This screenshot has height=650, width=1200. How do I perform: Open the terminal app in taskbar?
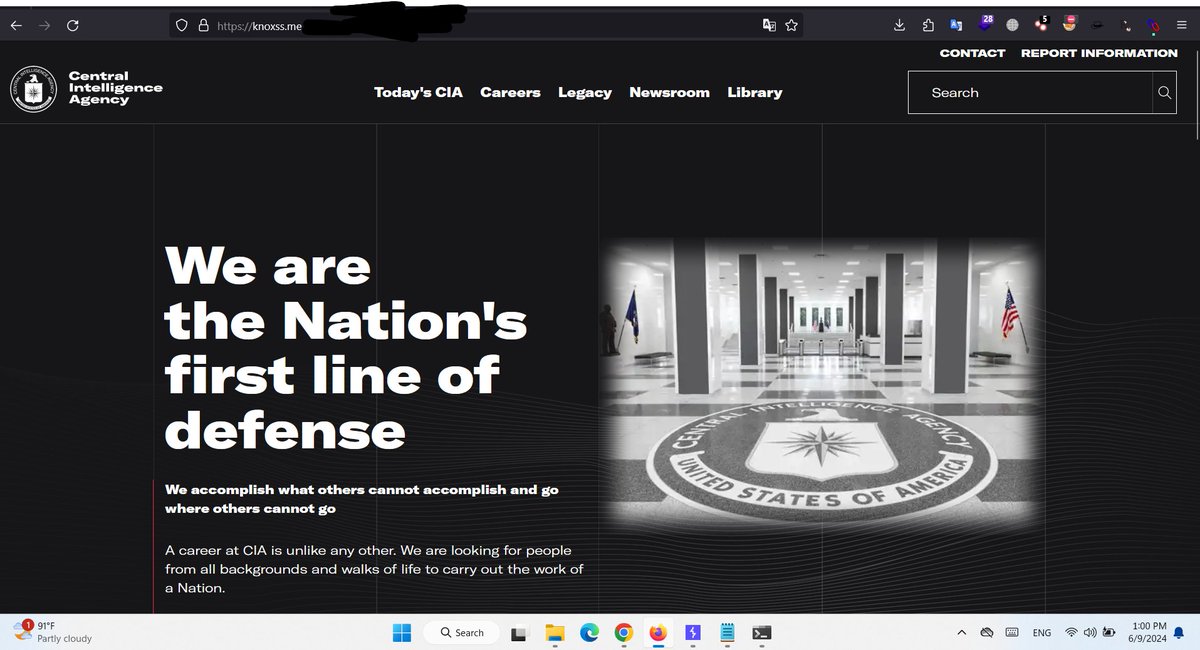coord(762,632)
